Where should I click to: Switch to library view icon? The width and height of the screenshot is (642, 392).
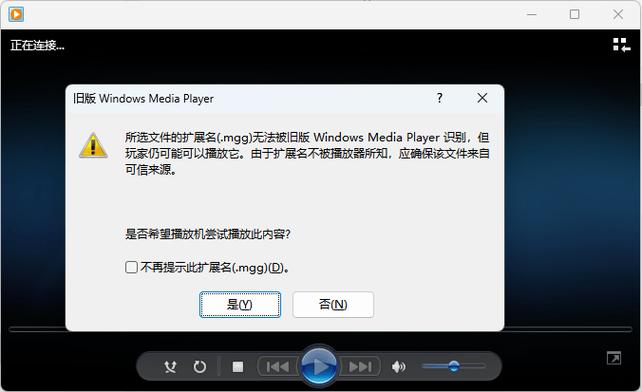(621, 45)
